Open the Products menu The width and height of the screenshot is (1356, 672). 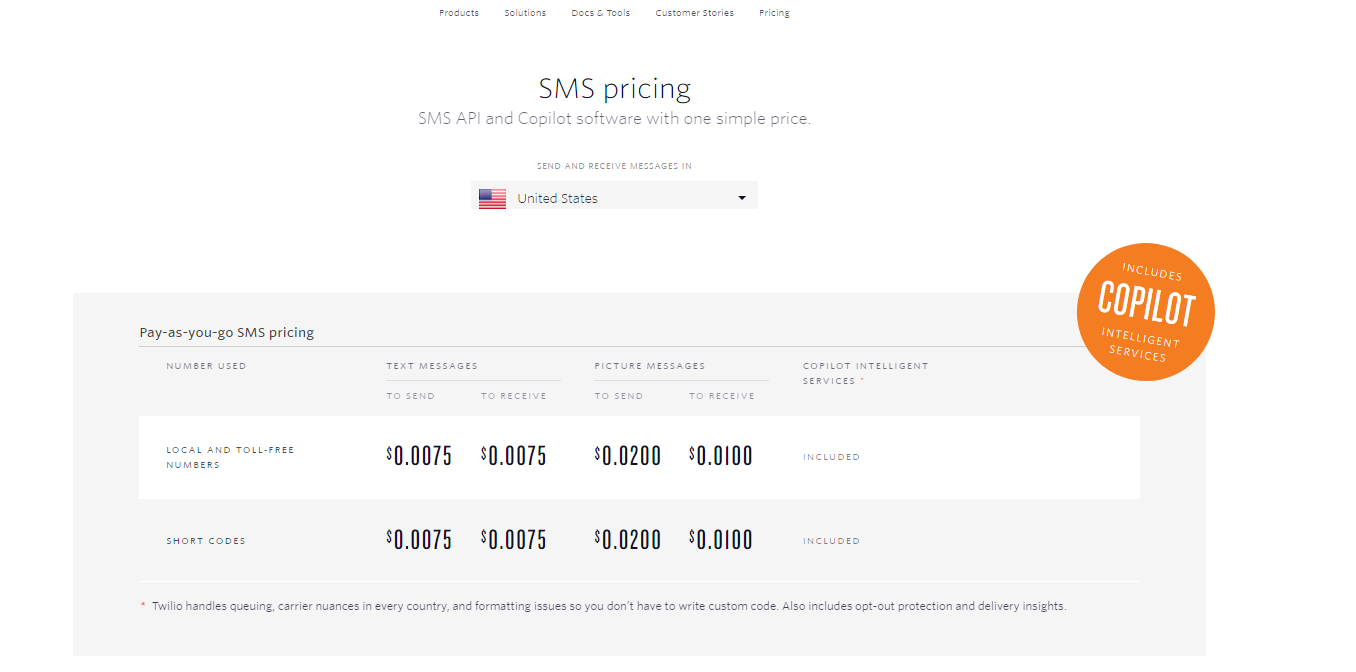(459, 13)
